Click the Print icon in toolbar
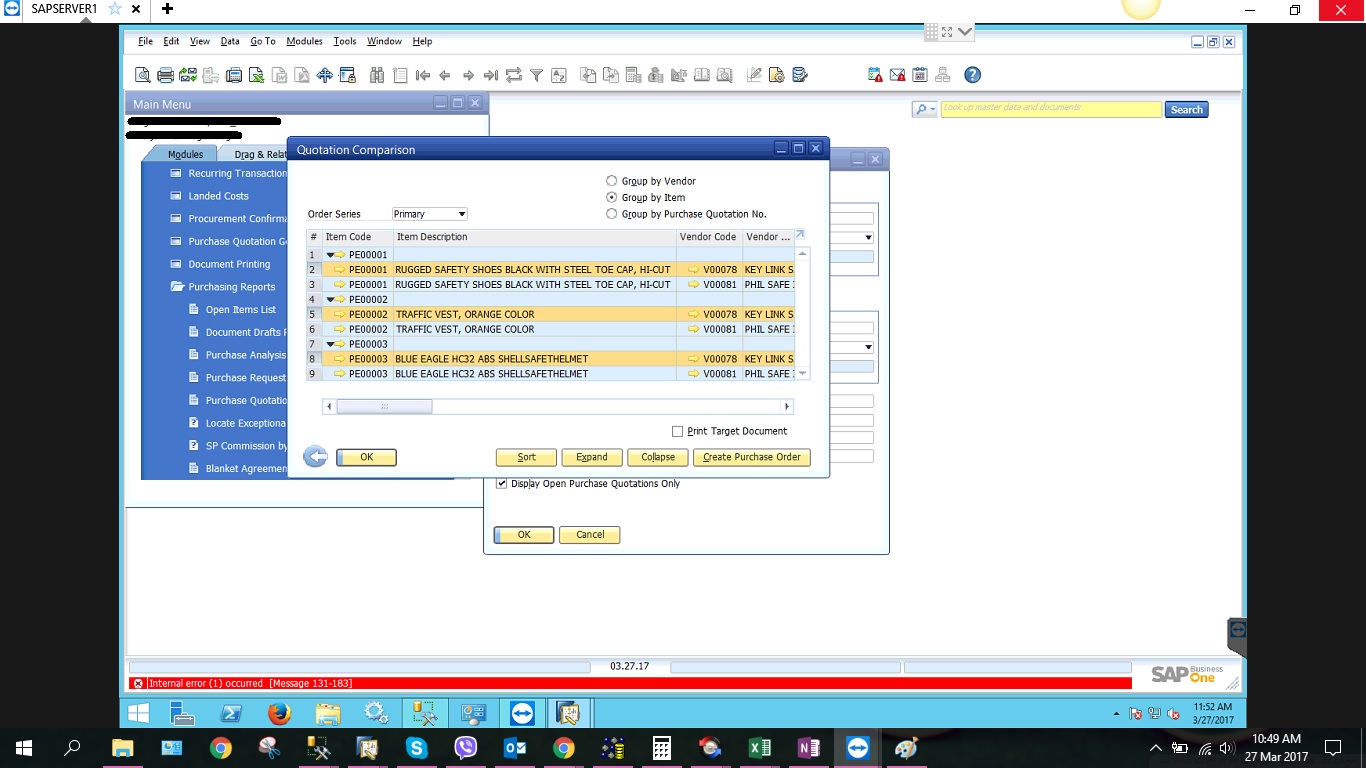 click(166, 75)
